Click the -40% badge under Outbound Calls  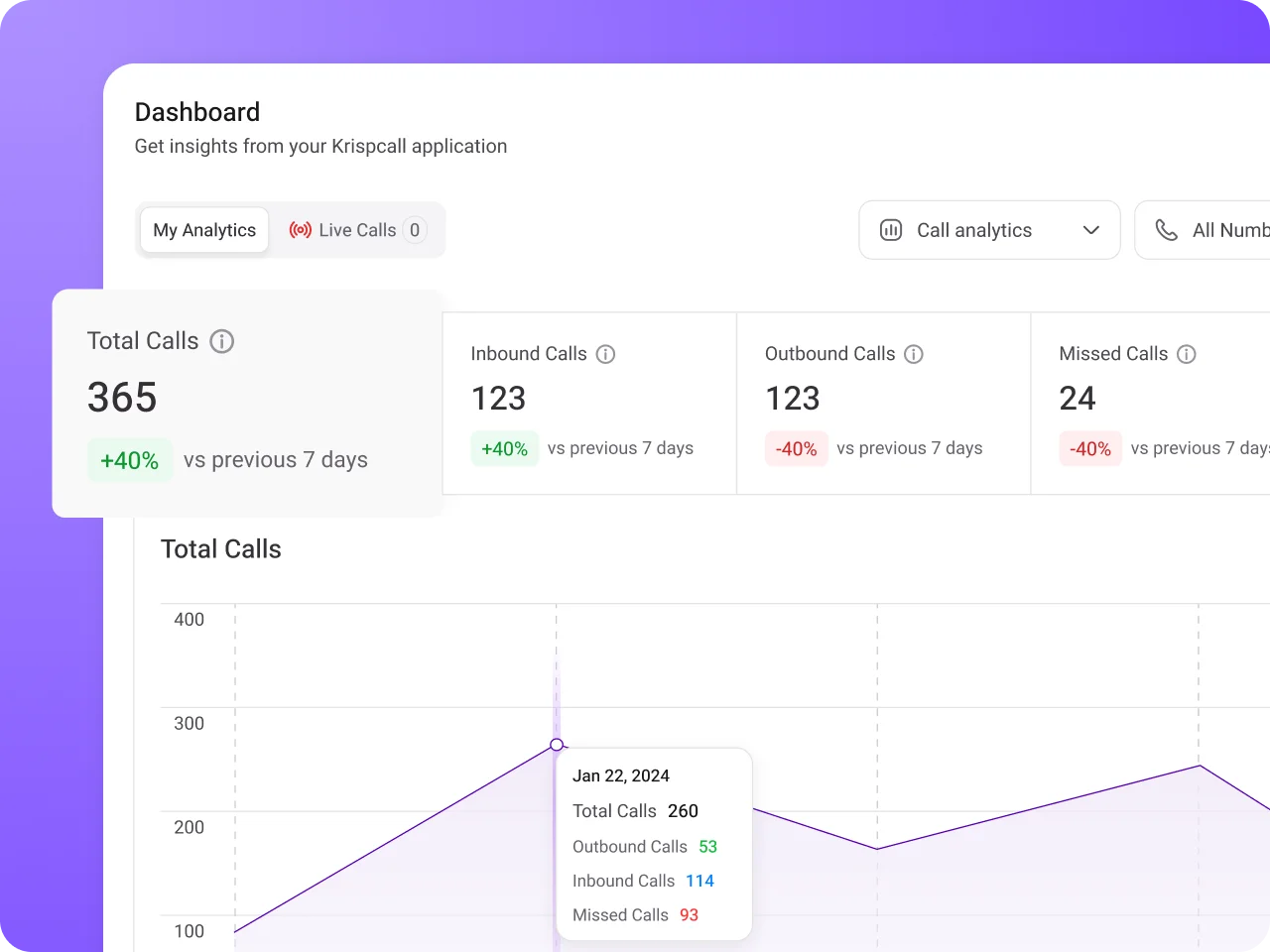[797, 448]
